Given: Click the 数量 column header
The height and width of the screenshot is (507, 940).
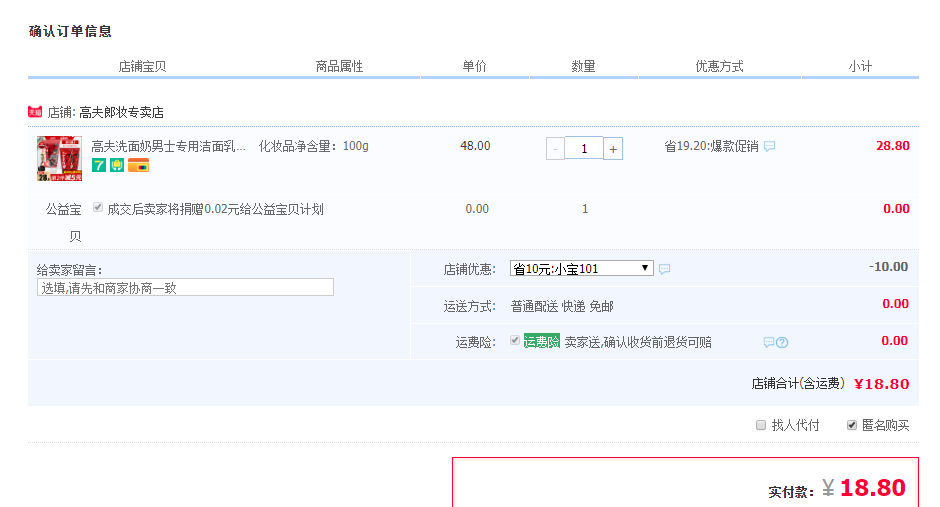Looking at the screenshot, I should (x=583, y=67).
